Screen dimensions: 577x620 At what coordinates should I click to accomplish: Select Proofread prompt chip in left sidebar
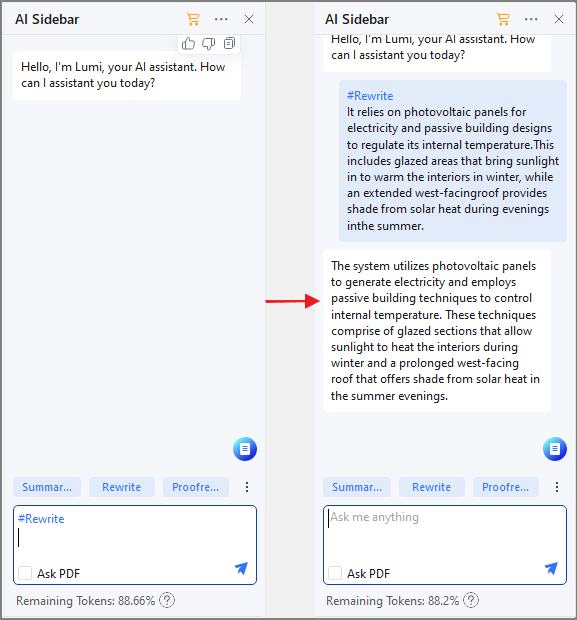196,487
